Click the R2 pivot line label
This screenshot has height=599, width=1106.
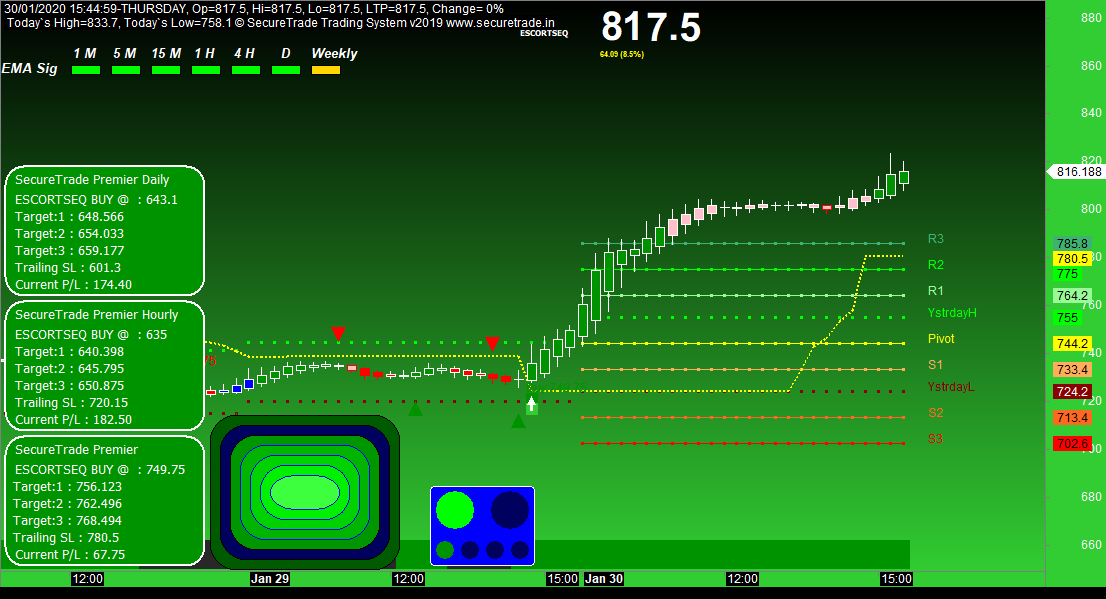(935, 265)
